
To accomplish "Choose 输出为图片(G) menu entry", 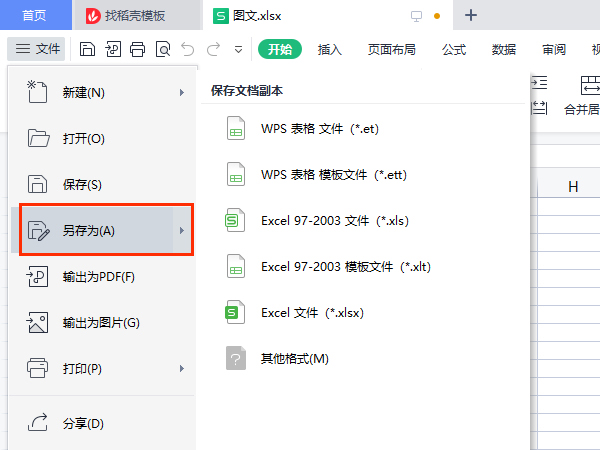I will pyautogui.click(x=103, y=323).
